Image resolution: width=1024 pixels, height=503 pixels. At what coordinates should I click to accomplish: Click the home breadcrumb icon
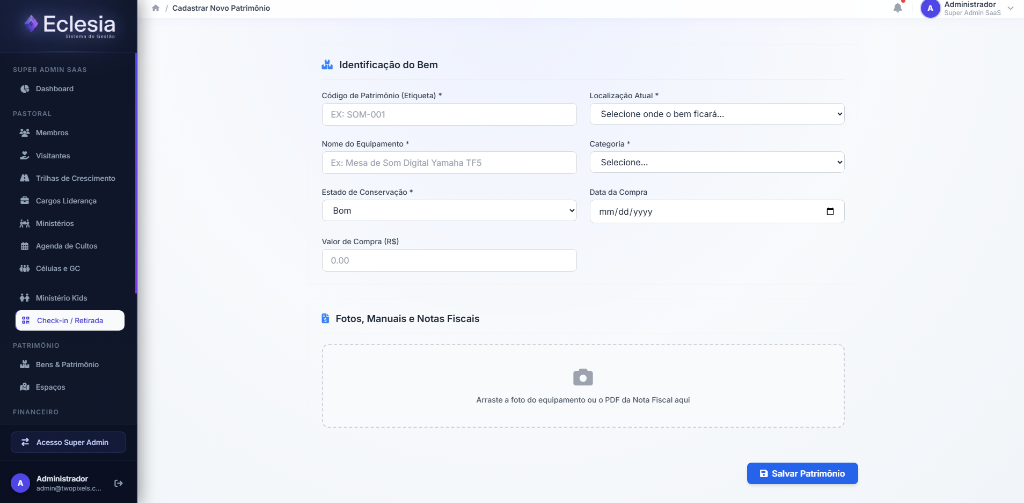(155, 8)
